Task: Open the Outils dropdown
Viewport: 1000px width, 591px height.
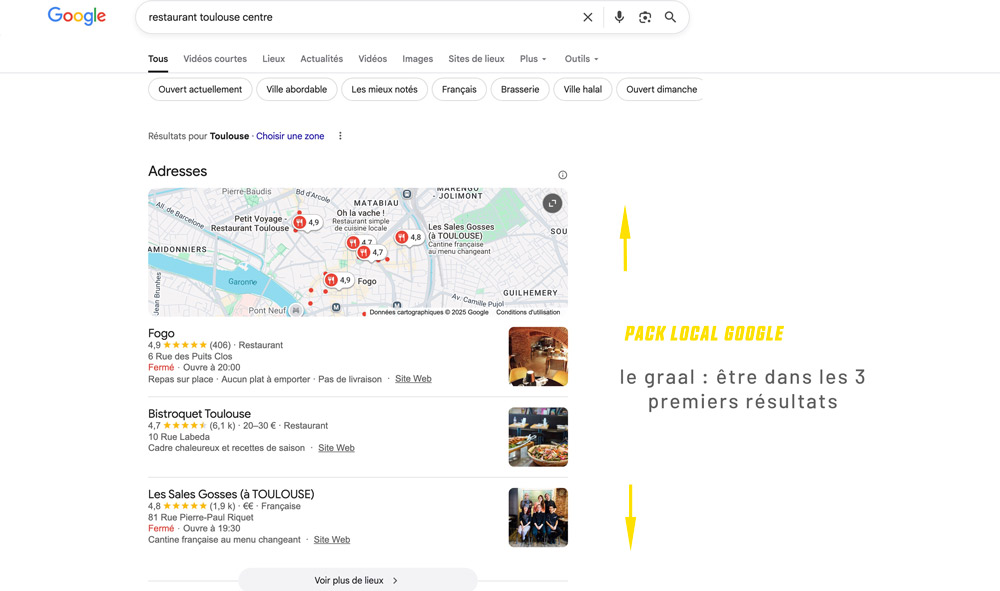Action: pyautogui.click(x=581, y=58)
